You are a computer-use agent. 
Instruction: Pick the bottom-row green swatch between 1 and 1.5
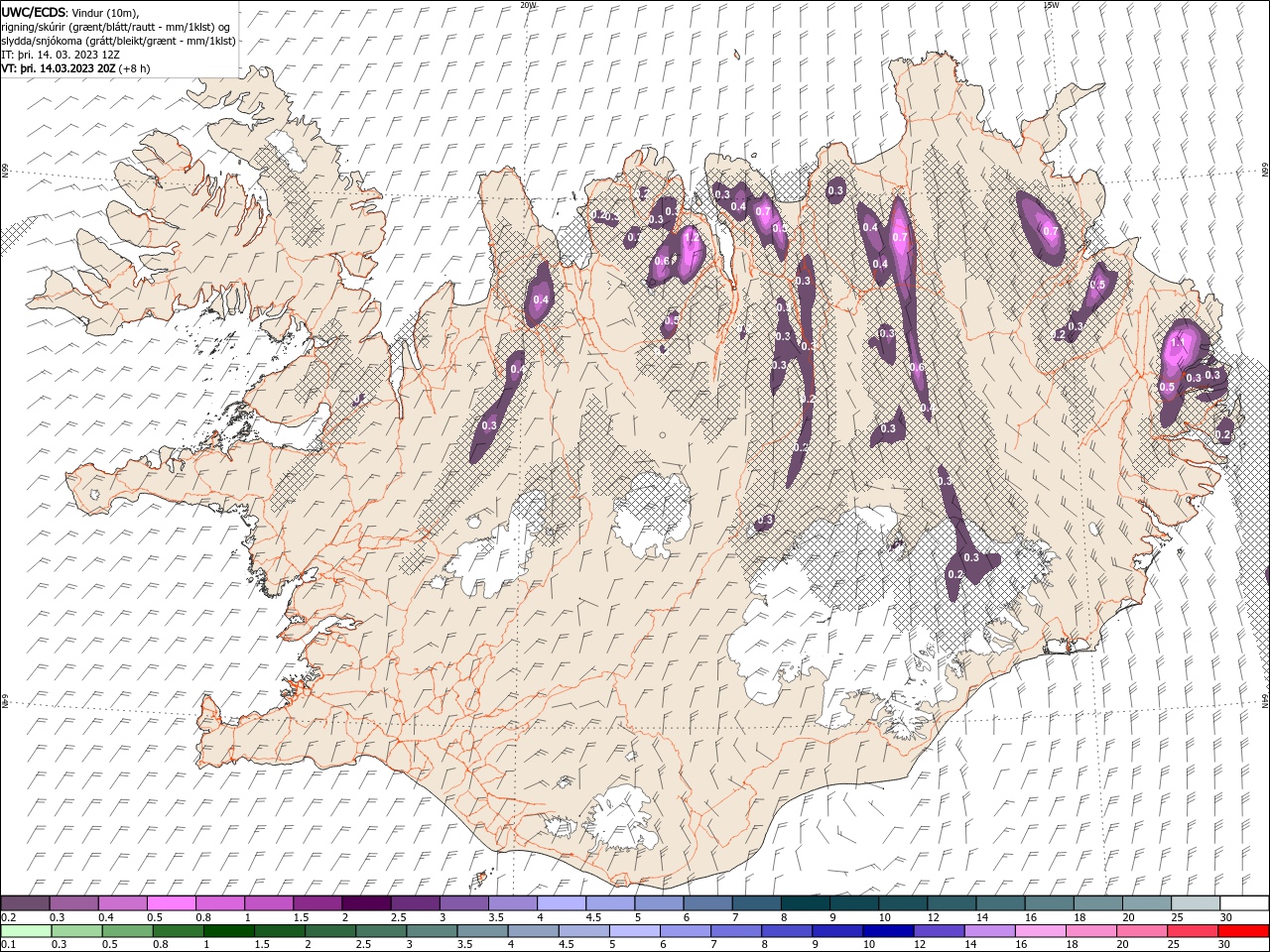[228, 931]
